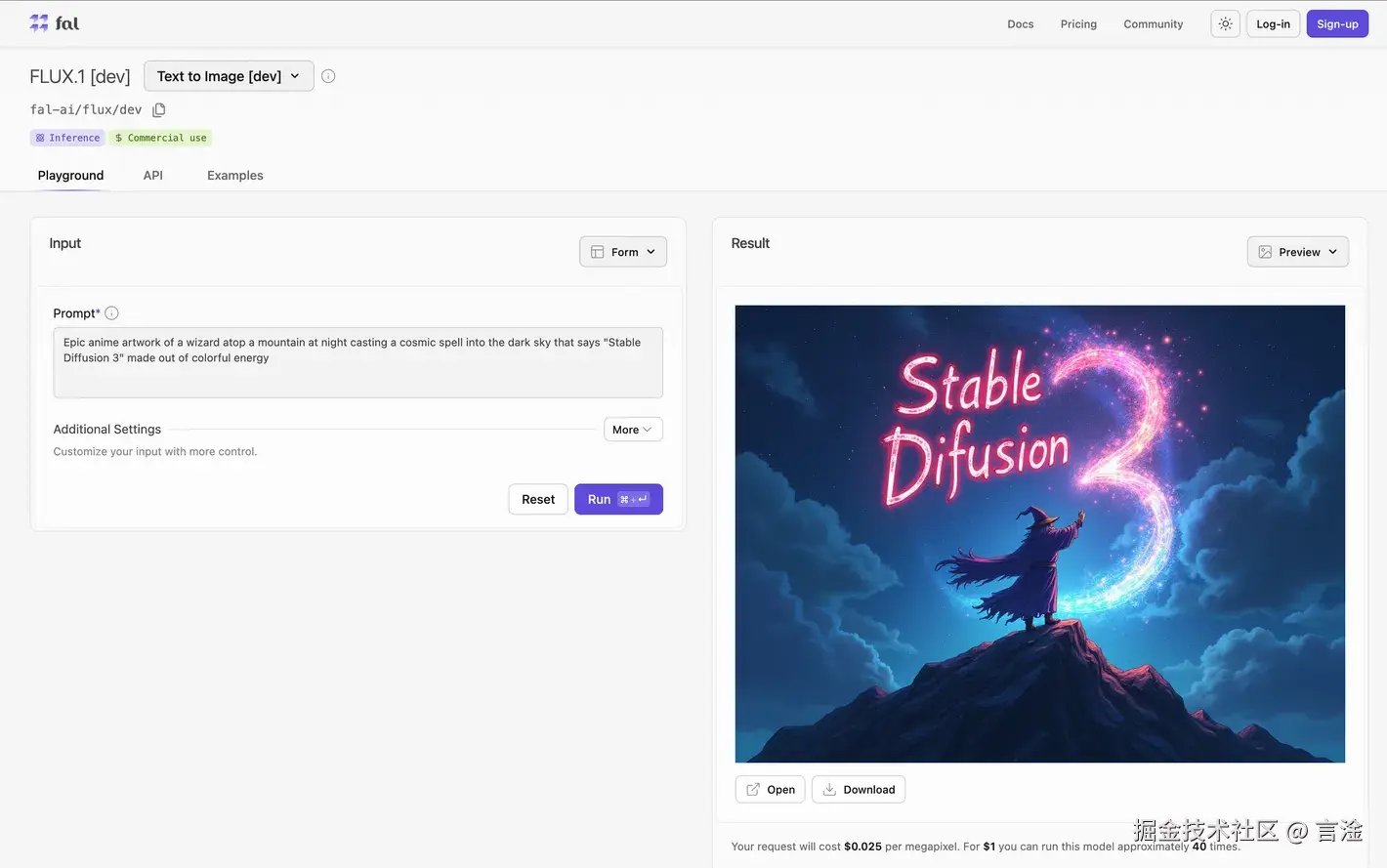Click the FLUX.1 [dev] title

pyautogui.click(x=80, y=76)
